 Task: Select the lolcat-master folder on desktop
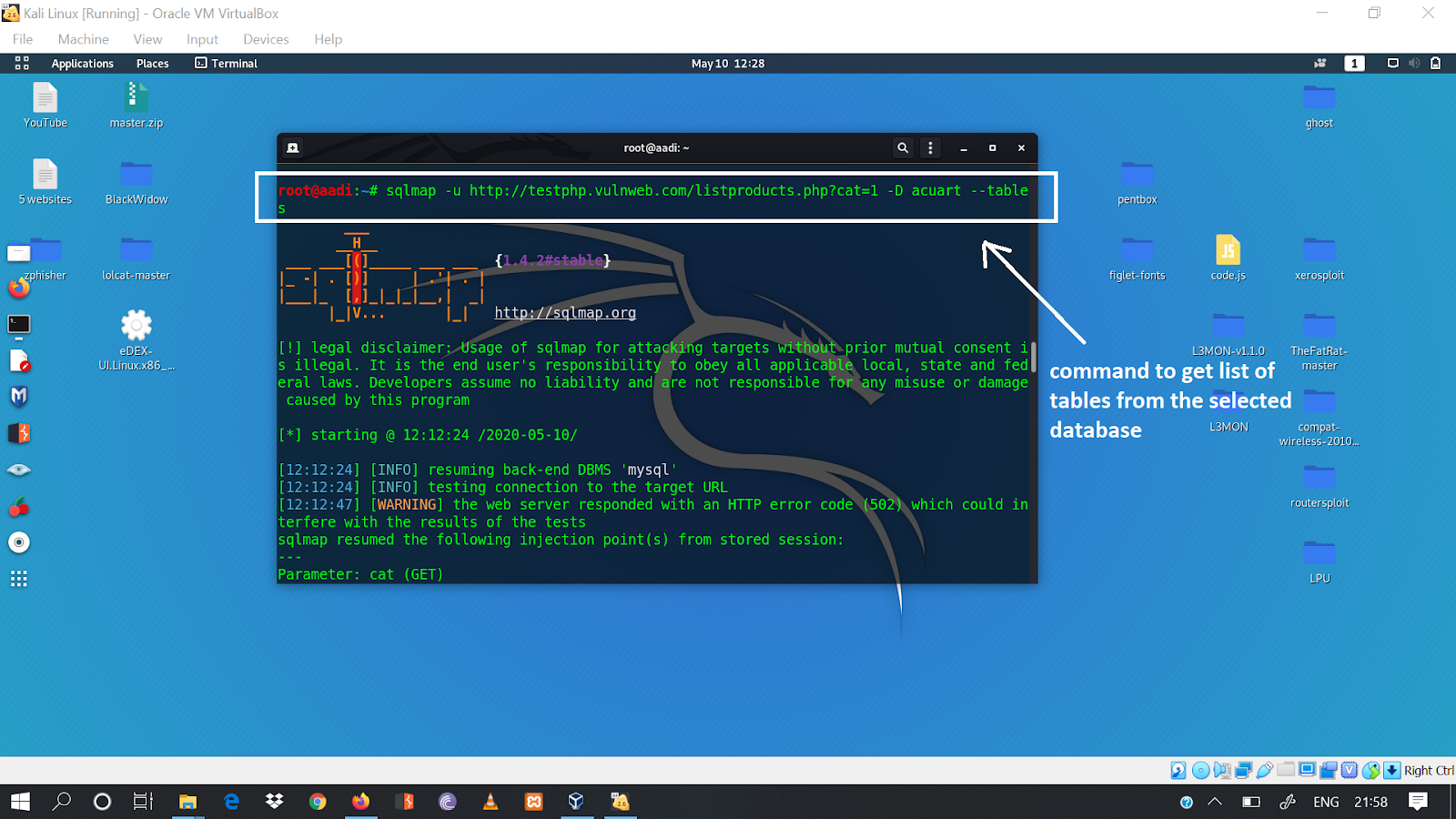(x=136, y=258)
